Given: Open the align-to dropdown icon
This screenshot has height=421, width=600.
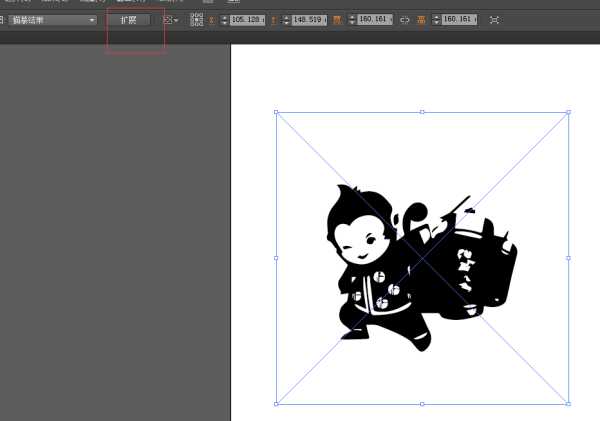Looking at the screenshot, I should pyautogui.click(x=171, y=20).
